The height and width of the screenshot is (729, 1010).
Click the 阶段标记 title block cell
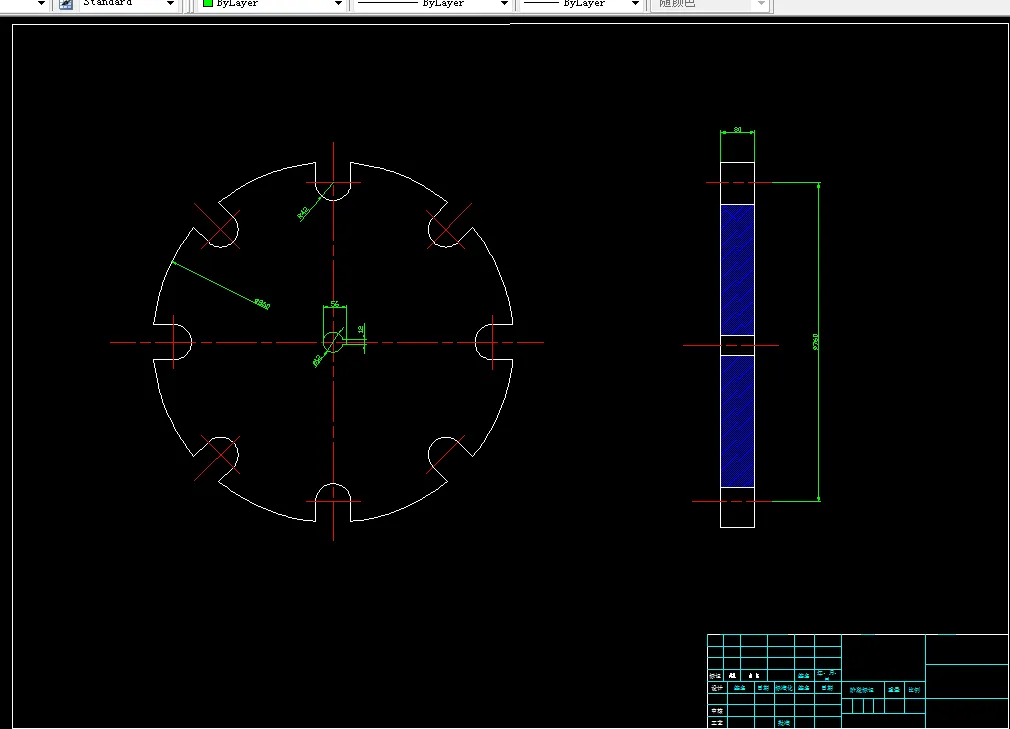pos(861,690)
